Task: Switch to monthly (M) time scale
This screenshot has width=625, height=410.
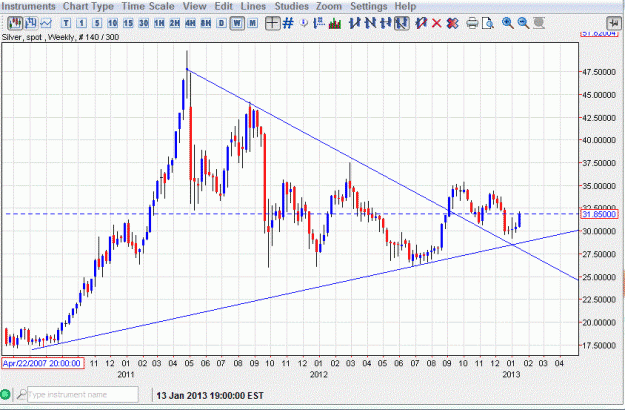Action: point(252,23)
